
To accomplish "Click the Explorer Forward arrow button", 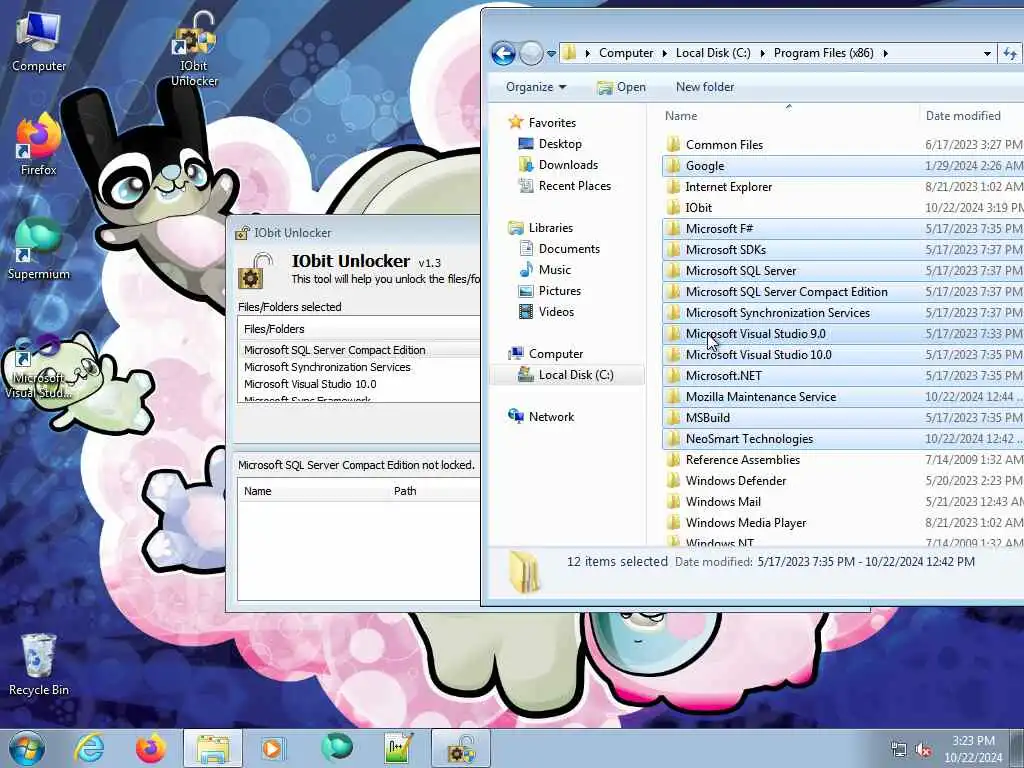I will (531, 53).
